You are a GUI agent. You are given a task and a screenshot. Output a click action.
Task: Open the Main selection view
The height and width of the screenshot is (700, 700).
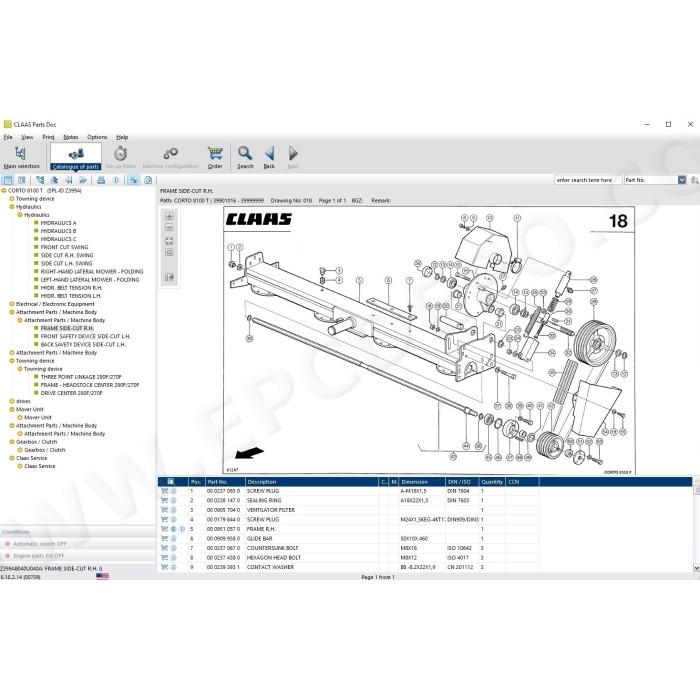click(21, 157)
